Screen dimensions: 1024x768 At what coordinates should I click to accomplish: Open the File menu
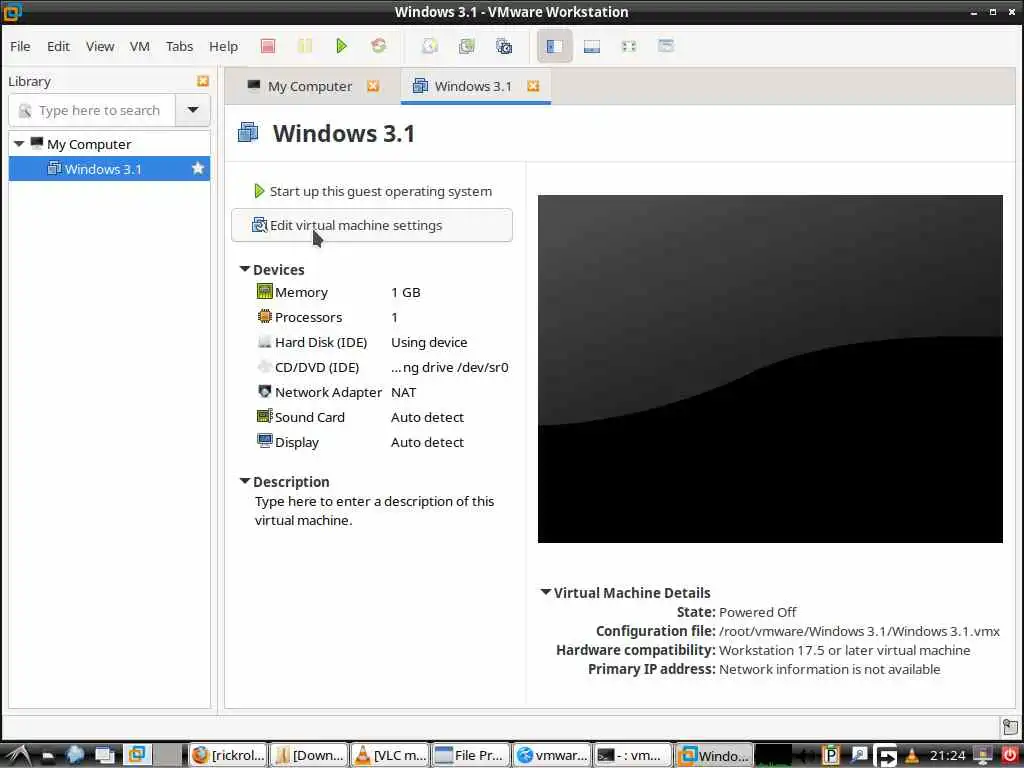pos(20,46)
